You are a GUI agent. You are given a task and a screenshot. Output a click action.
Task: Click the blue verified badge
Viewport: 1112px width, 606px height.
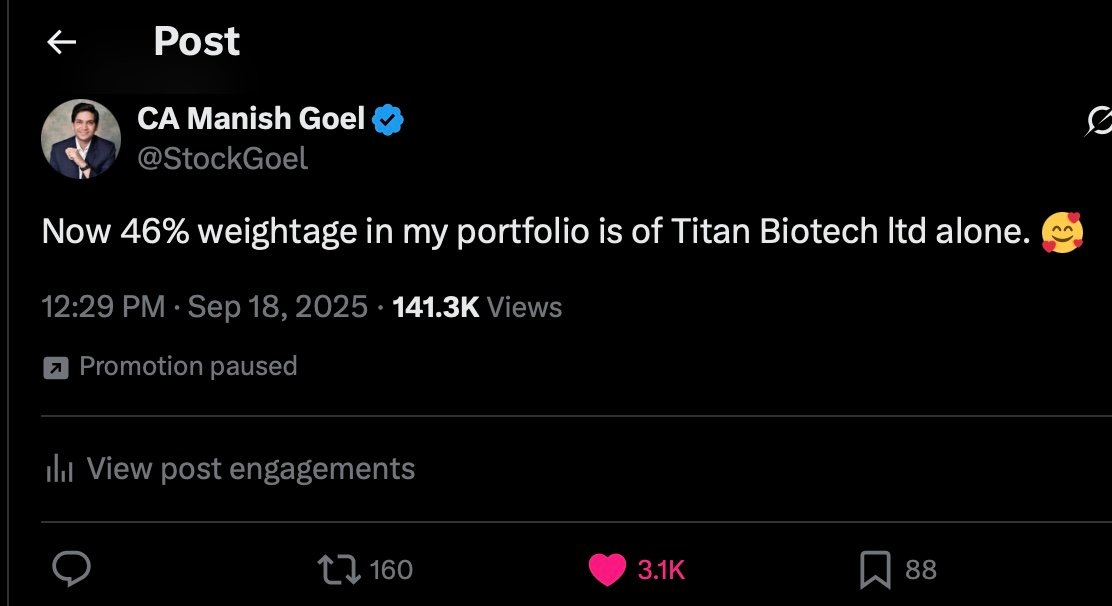387,121
